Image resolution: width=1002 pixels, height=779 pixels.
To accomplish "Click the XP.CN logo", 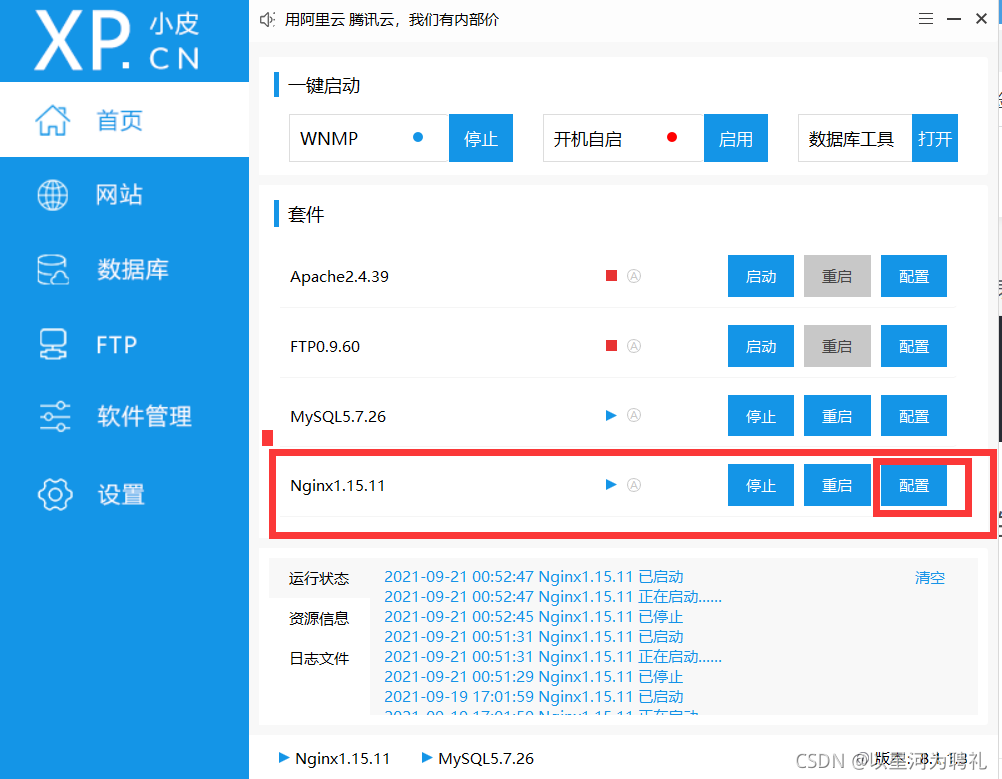I will [118, 40].
